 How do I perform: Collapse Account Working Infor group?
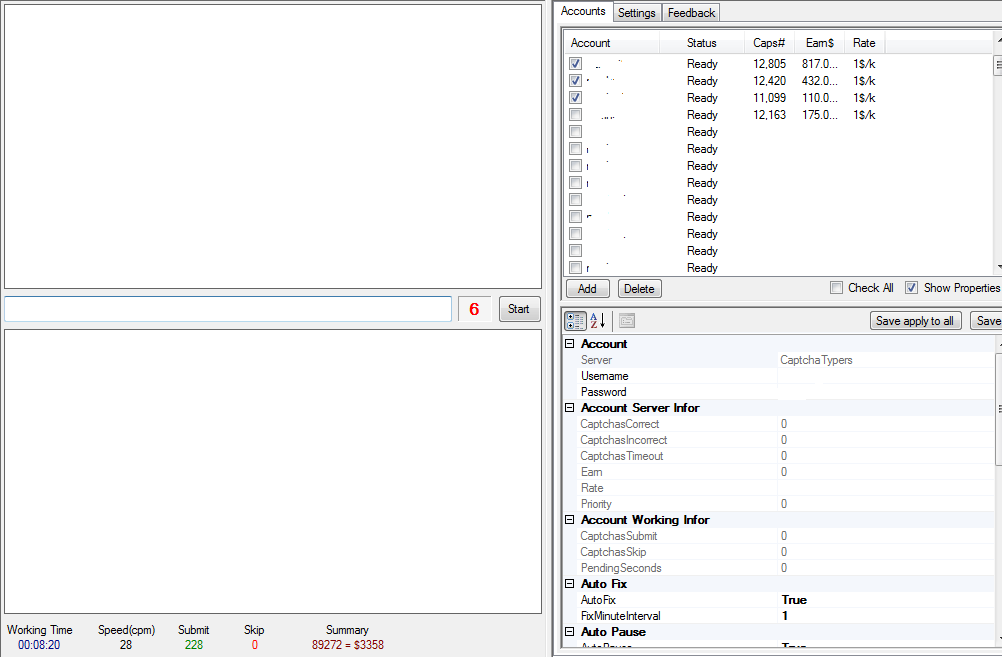(x=569, y=520)
